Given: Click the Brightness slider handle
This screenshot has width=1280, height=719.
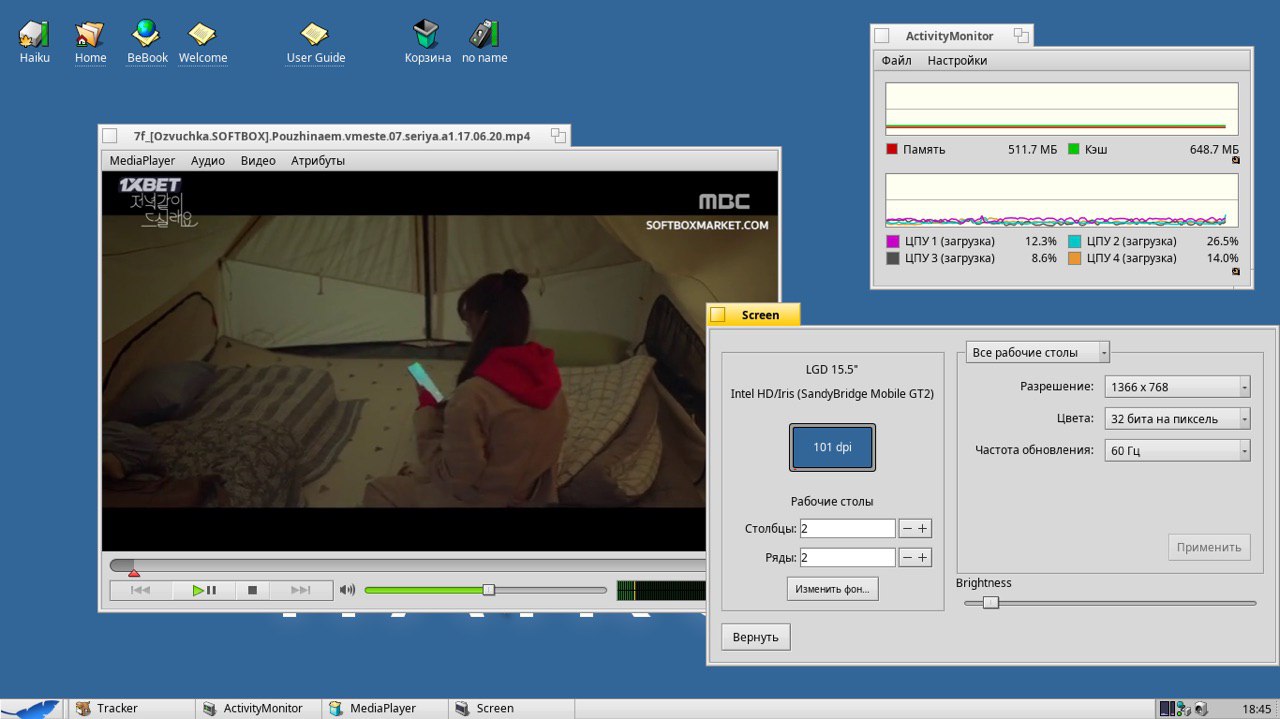Looking at the screenshot, I should click(991, 602).
